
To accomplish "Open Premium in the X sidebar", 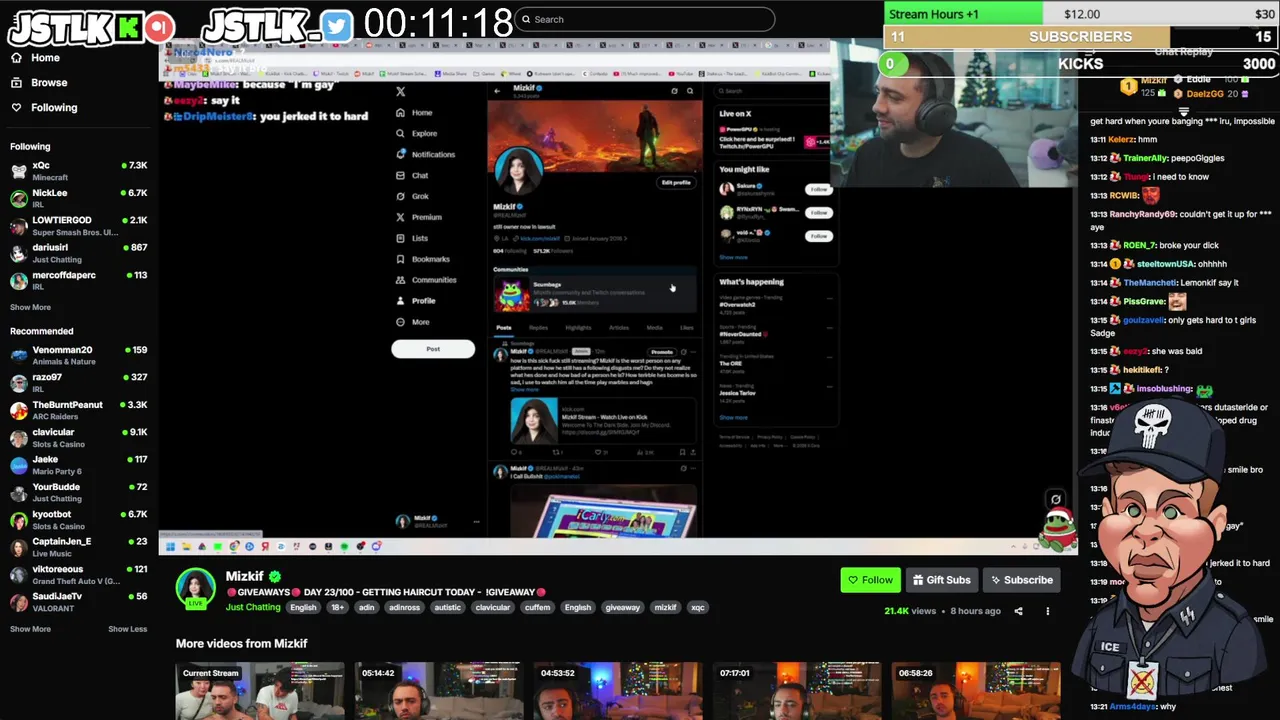I will click(x=419, y=217).
